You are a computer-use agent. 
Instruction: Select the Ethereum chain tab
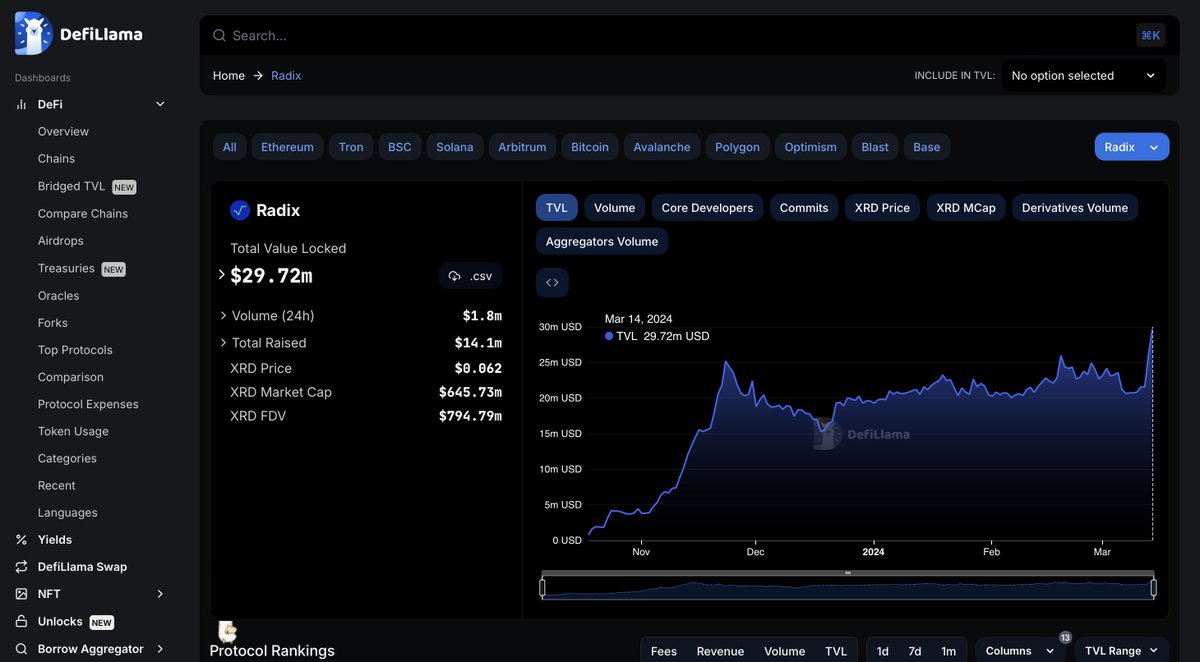287,147
